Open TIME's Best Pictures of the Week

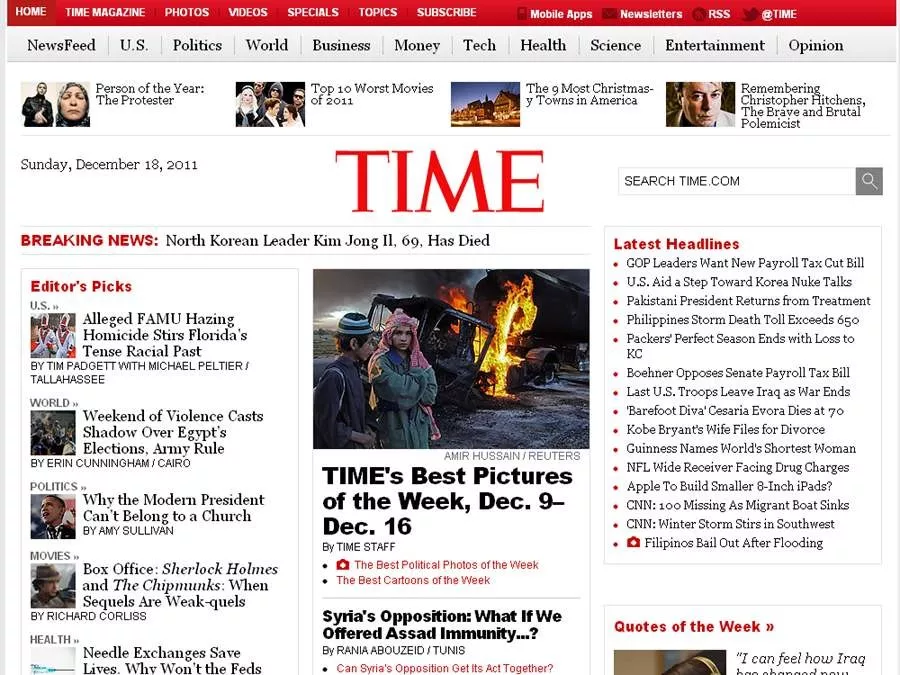coord(447,501)
